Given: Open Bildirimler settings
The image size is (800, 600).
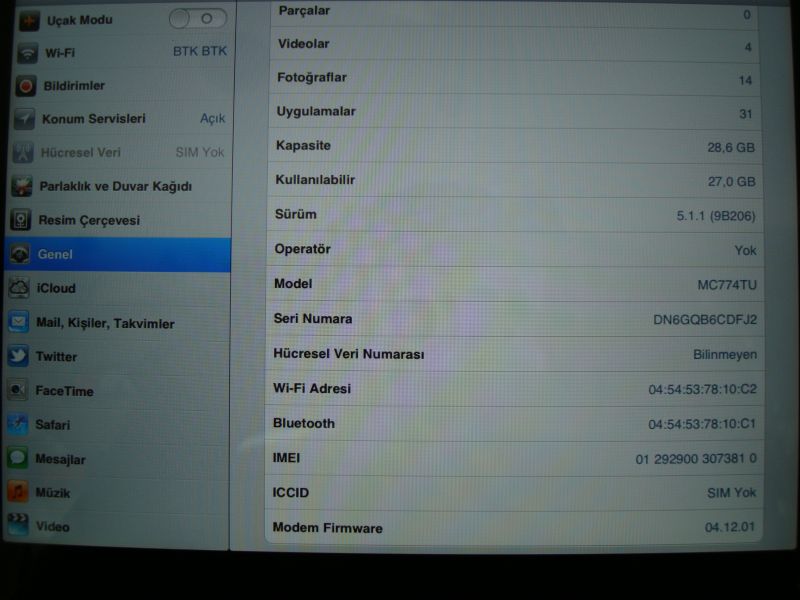Looking at the screenshot, I should [x=121, y=86].
